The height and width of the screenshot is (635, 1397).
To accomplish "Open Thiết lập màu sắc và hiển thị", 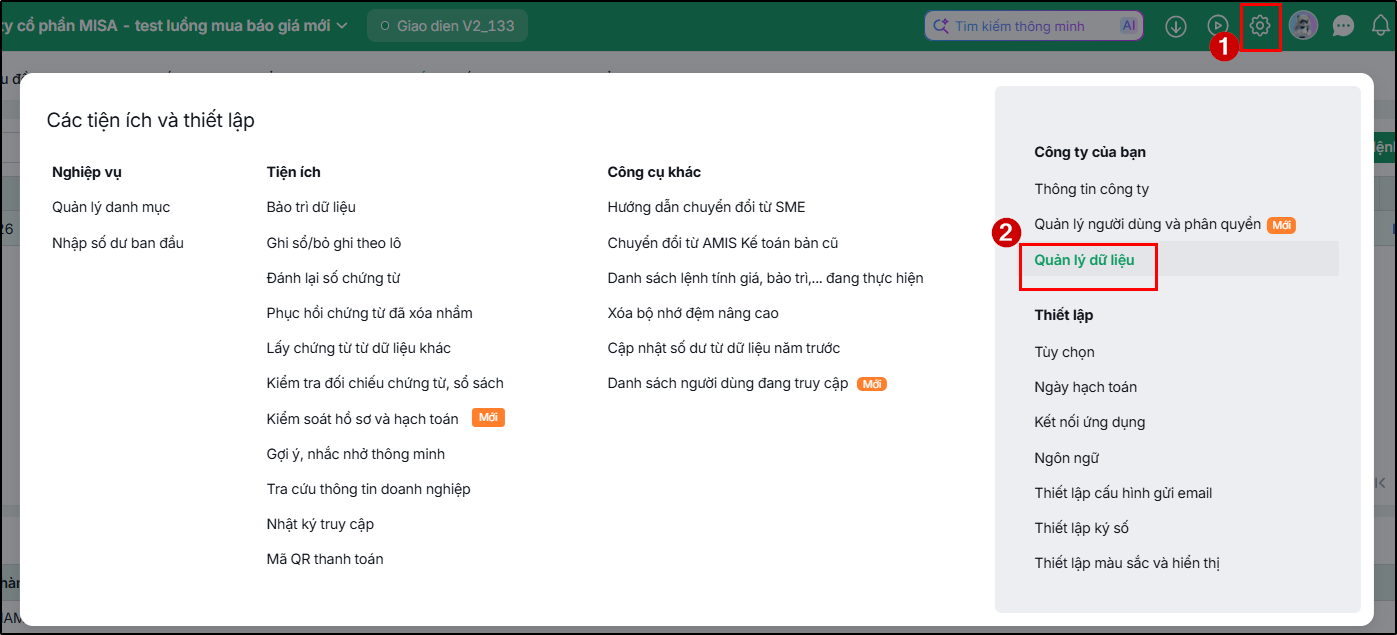I will tap(1127, 563).
